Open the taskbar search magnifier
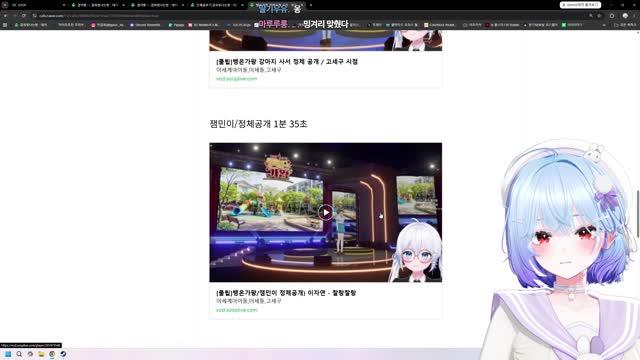 click(19, 354)
